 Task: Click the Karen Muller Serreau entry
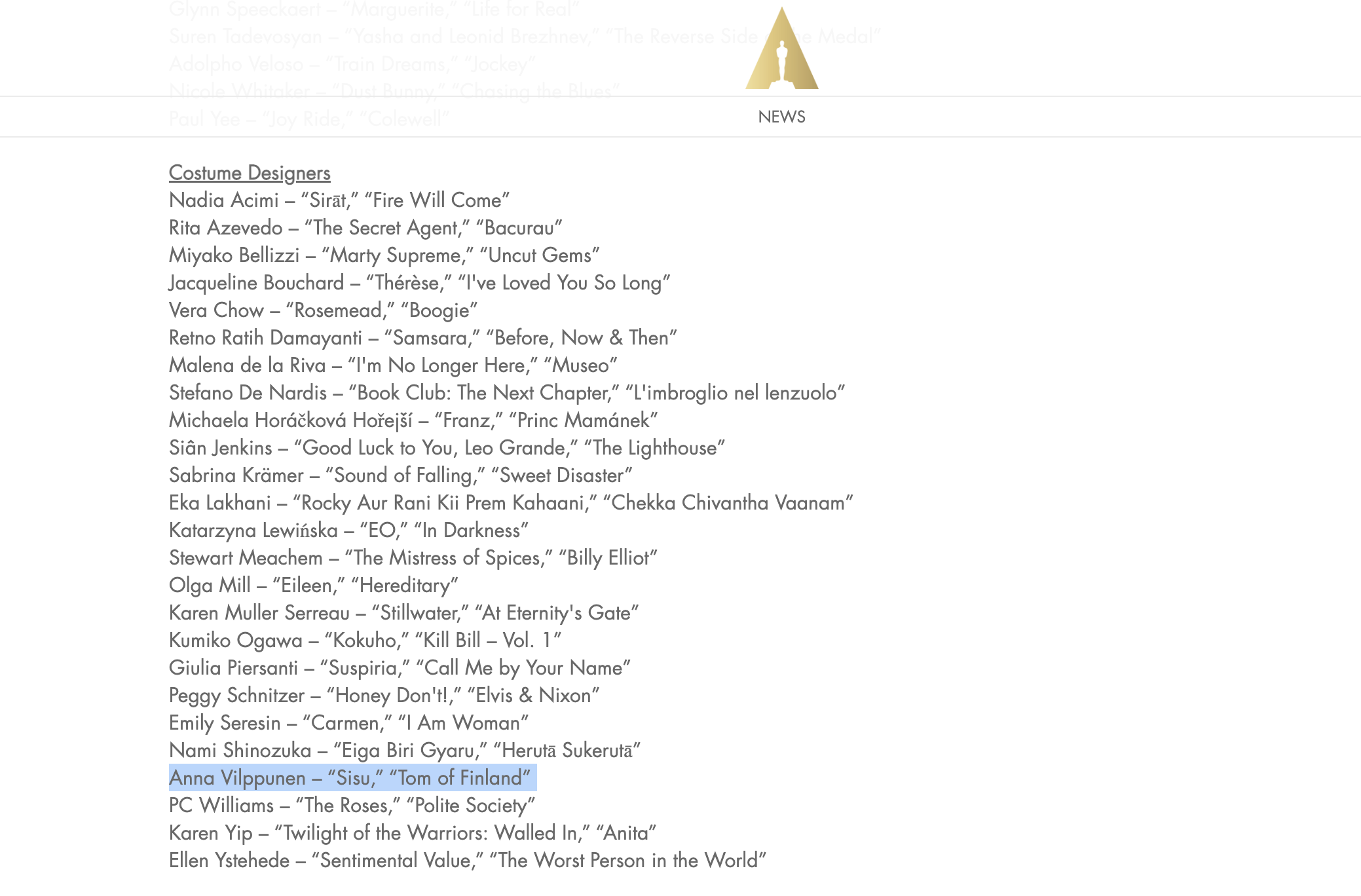tap(404, 613)
